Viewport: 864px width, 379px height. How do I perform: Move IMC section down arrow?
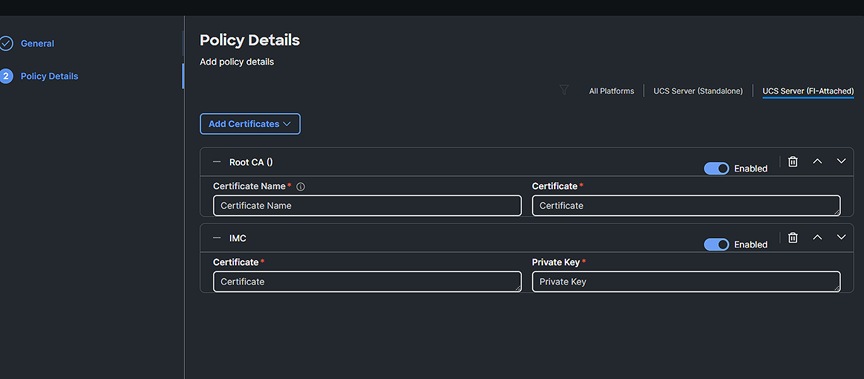coord(841,237)
